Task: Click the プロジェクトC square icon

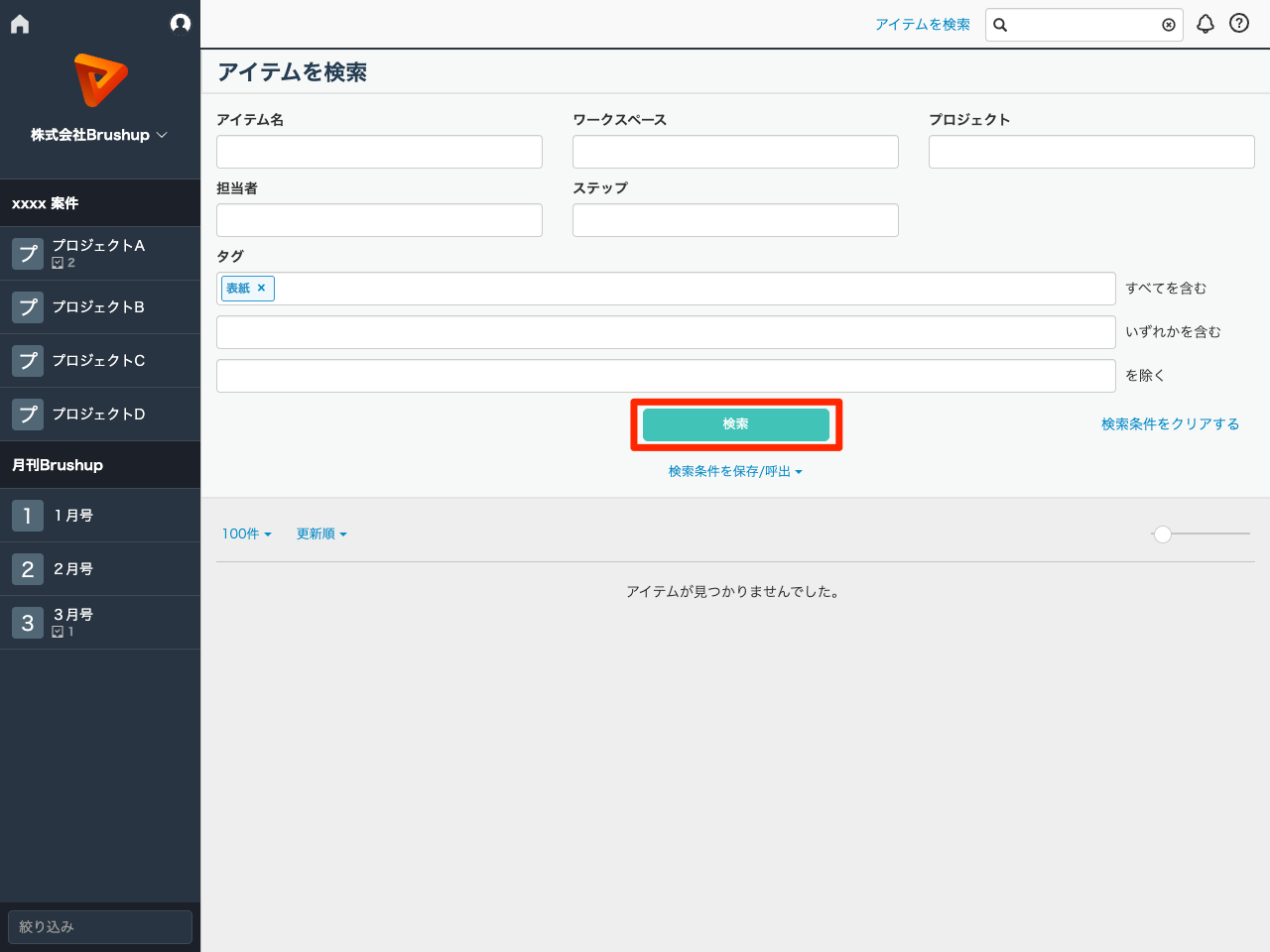Action: tap(28, 361)
